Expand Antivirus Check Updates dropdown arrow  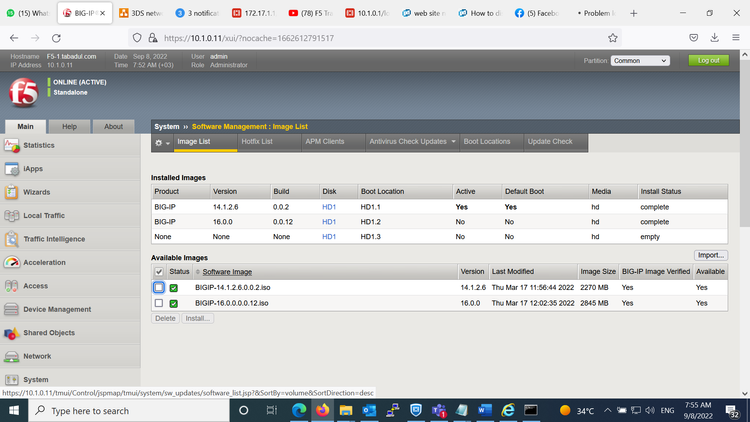point(453,142)
